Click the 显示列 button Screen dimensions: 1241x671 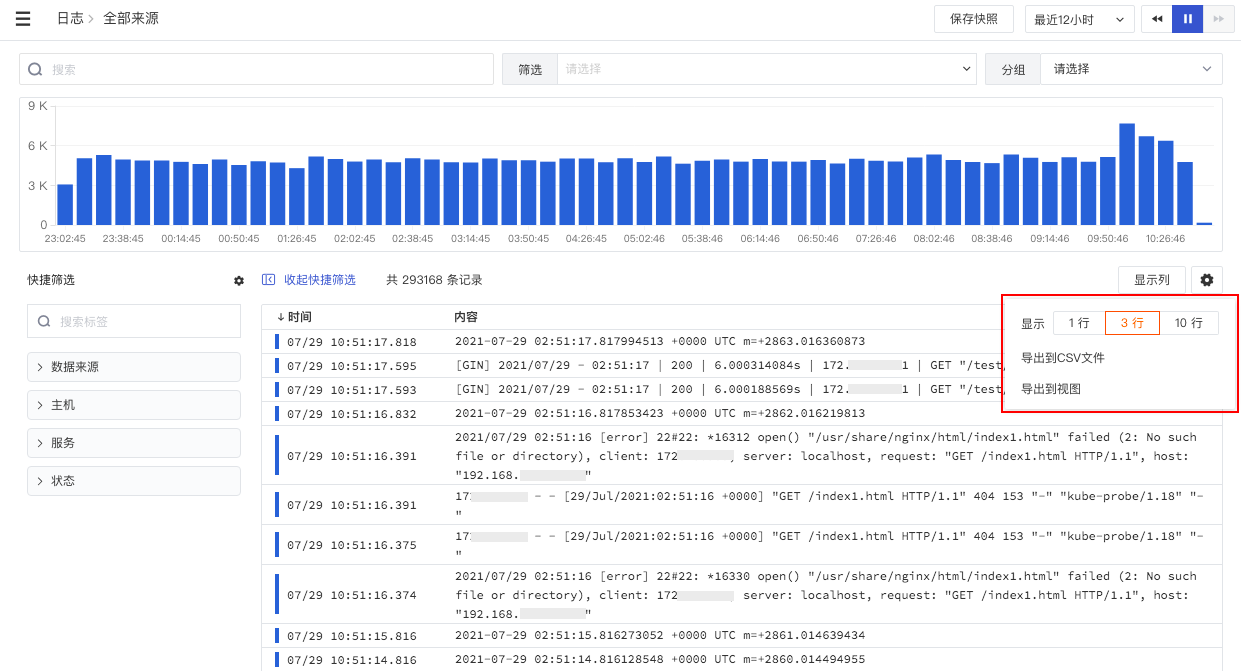pos(1152,280)
